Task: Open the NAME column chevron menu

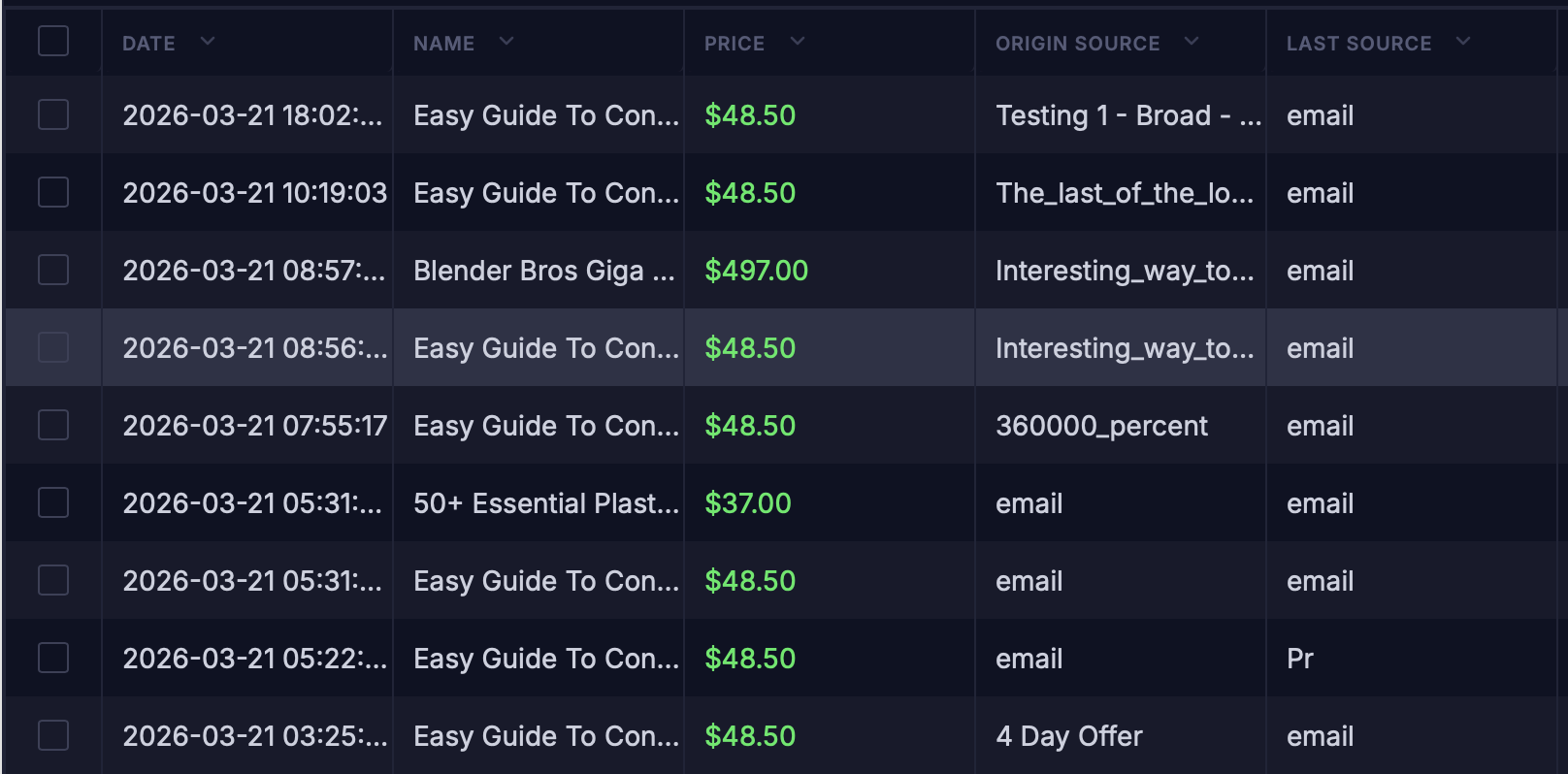Action: 506,42
